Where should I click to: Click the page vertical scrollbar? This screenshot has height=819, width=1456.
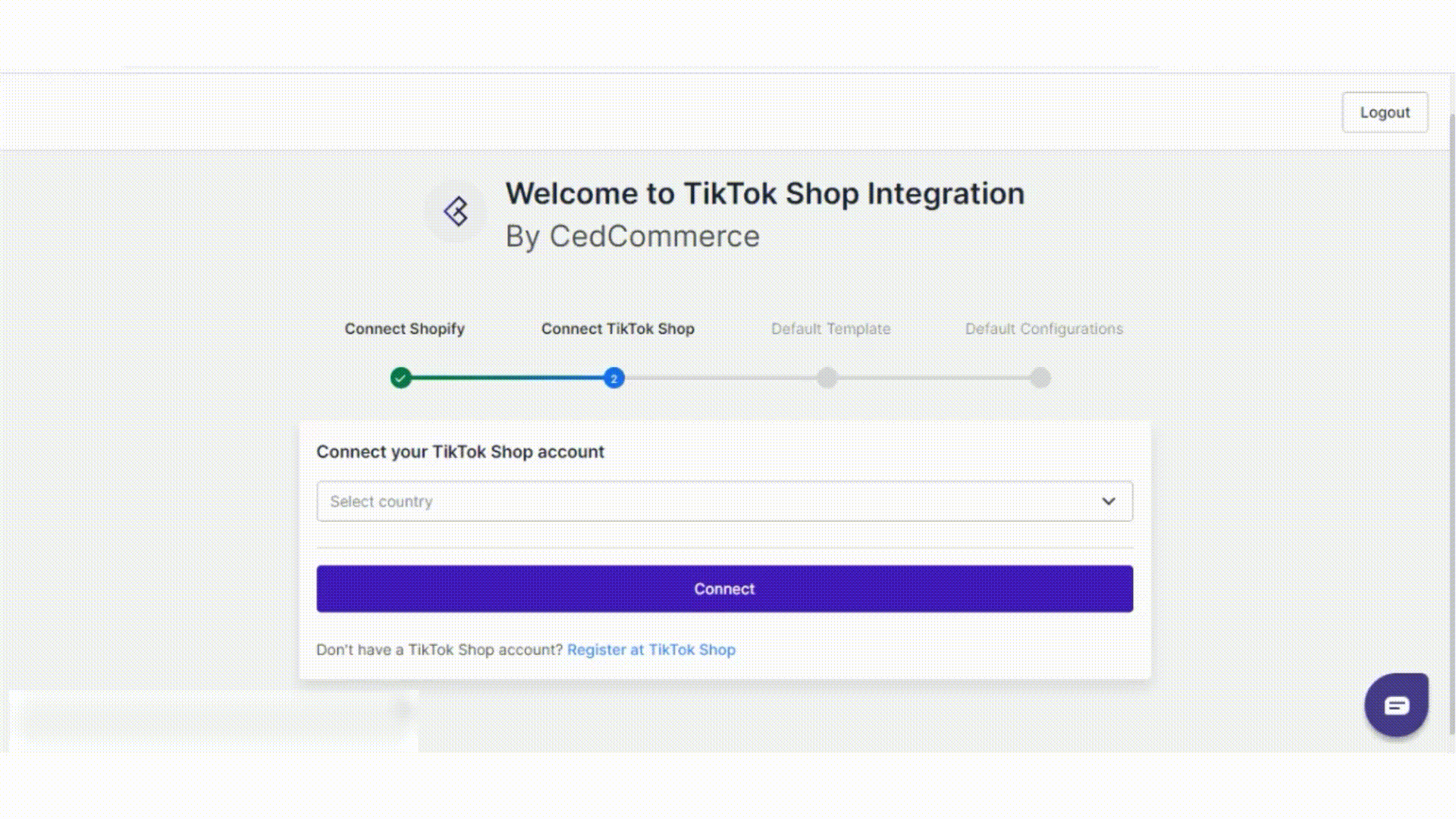click(x=1451, y=425)
